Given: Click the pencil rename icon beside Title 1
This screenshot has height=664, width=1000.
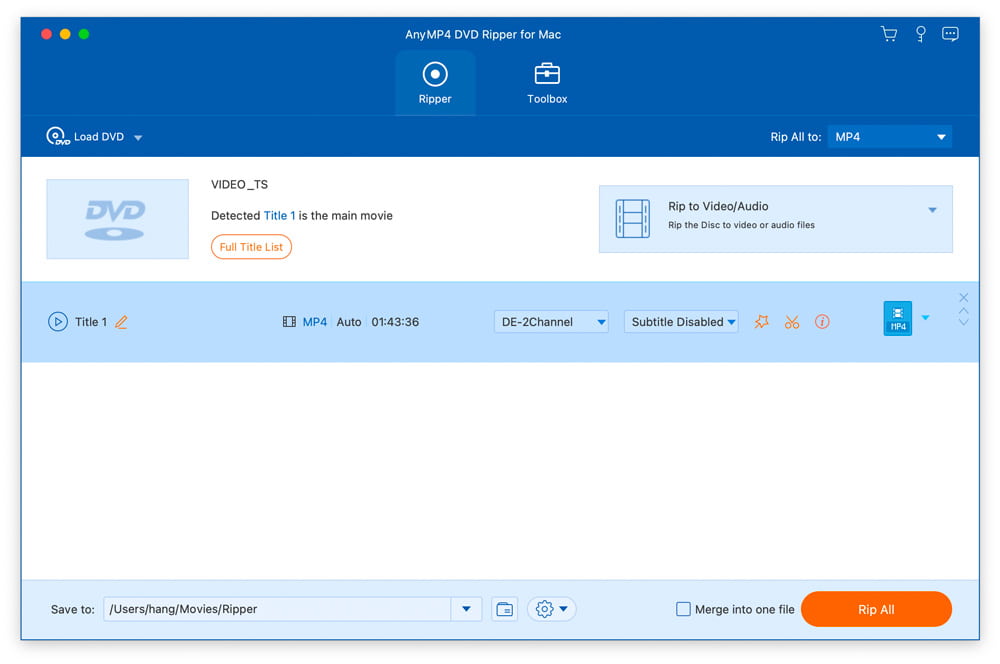Looking at the screenshot, I should pyautogui.click(x=121, y=322).
